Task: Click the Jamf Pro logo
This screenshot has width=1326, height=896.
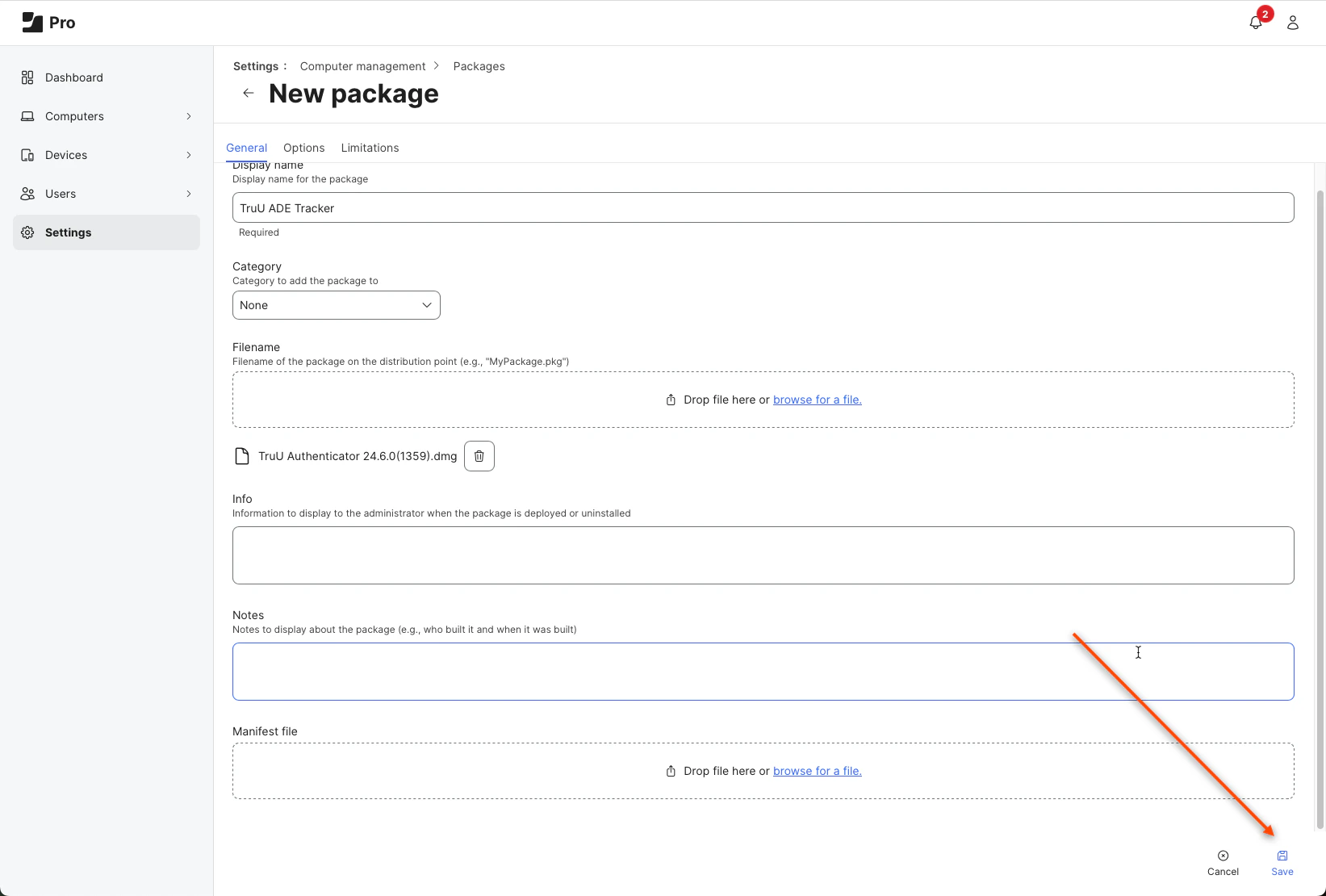Action: pos(48,23)
